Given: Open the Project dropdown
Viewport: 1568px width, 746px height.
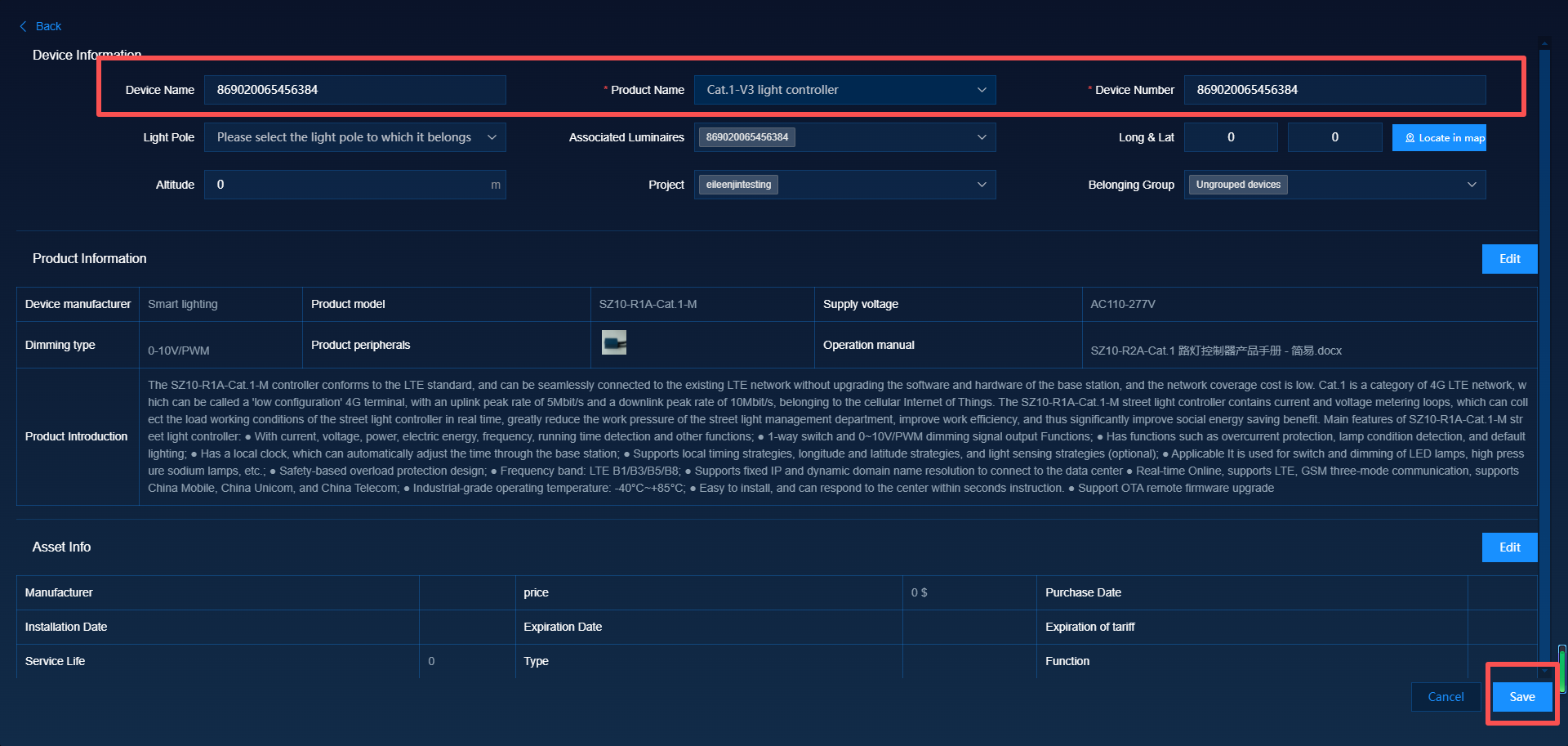Looking at the screenshot, I should pyautogui.click(x=981, y=185).
